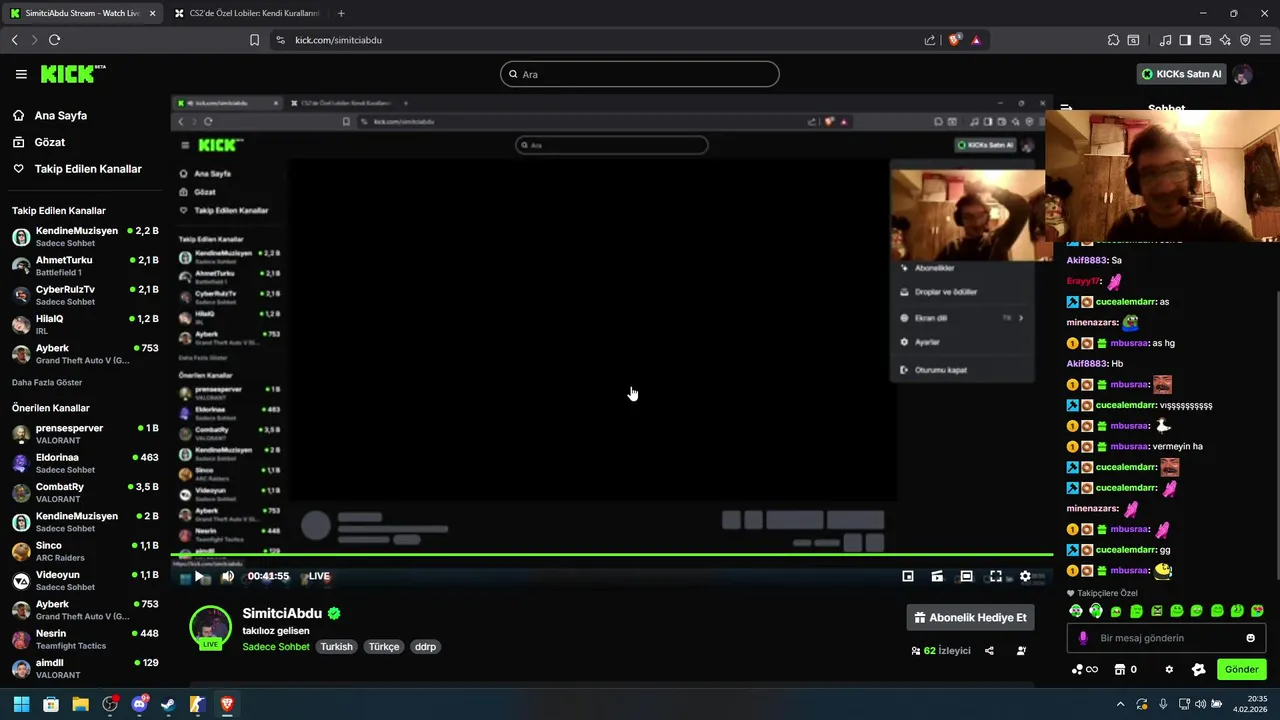Open Takip Edilen Kanallar
Screen dimensions: 1280x720
click(88, 169)
